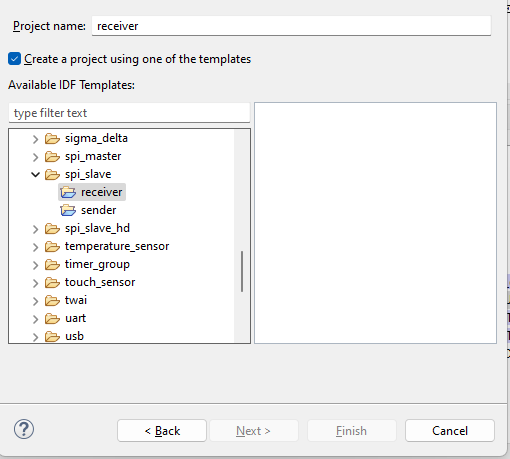Select the timer_group tree item
Screen dimensions: 510x459
(97, 264)
